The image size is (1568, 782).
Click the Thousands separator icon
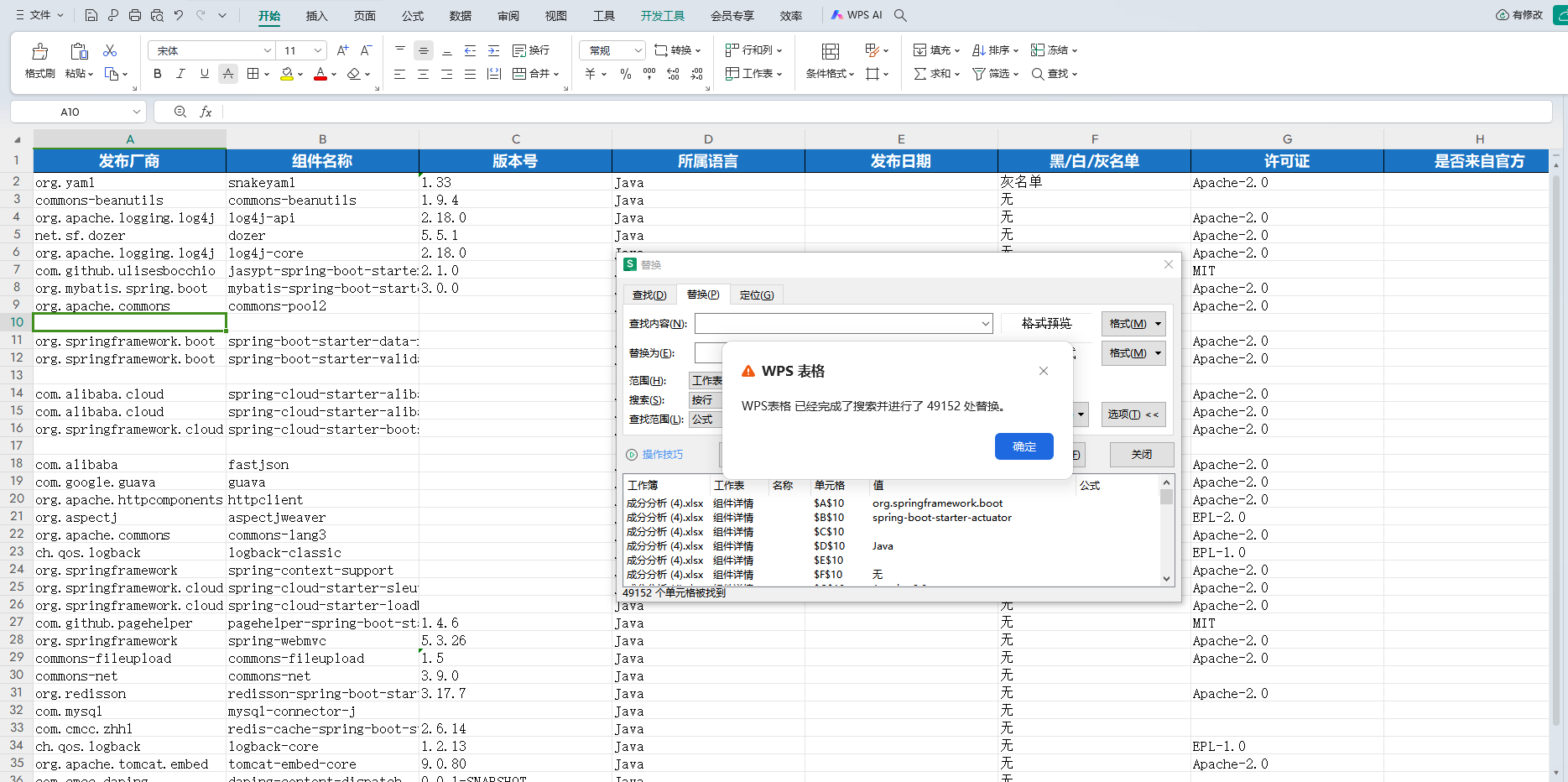[x=649, y=74]
